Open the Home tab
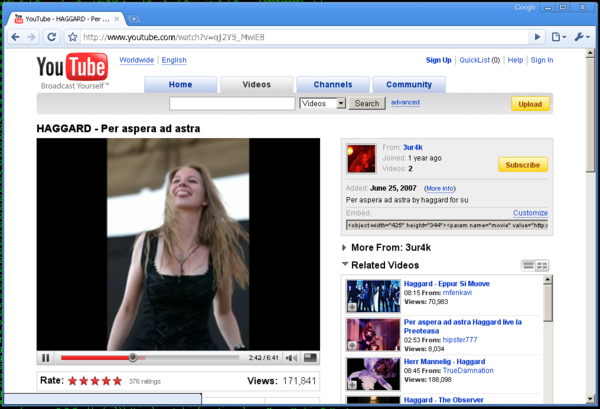This screenshot has height=409, width=600. point(181,85)
